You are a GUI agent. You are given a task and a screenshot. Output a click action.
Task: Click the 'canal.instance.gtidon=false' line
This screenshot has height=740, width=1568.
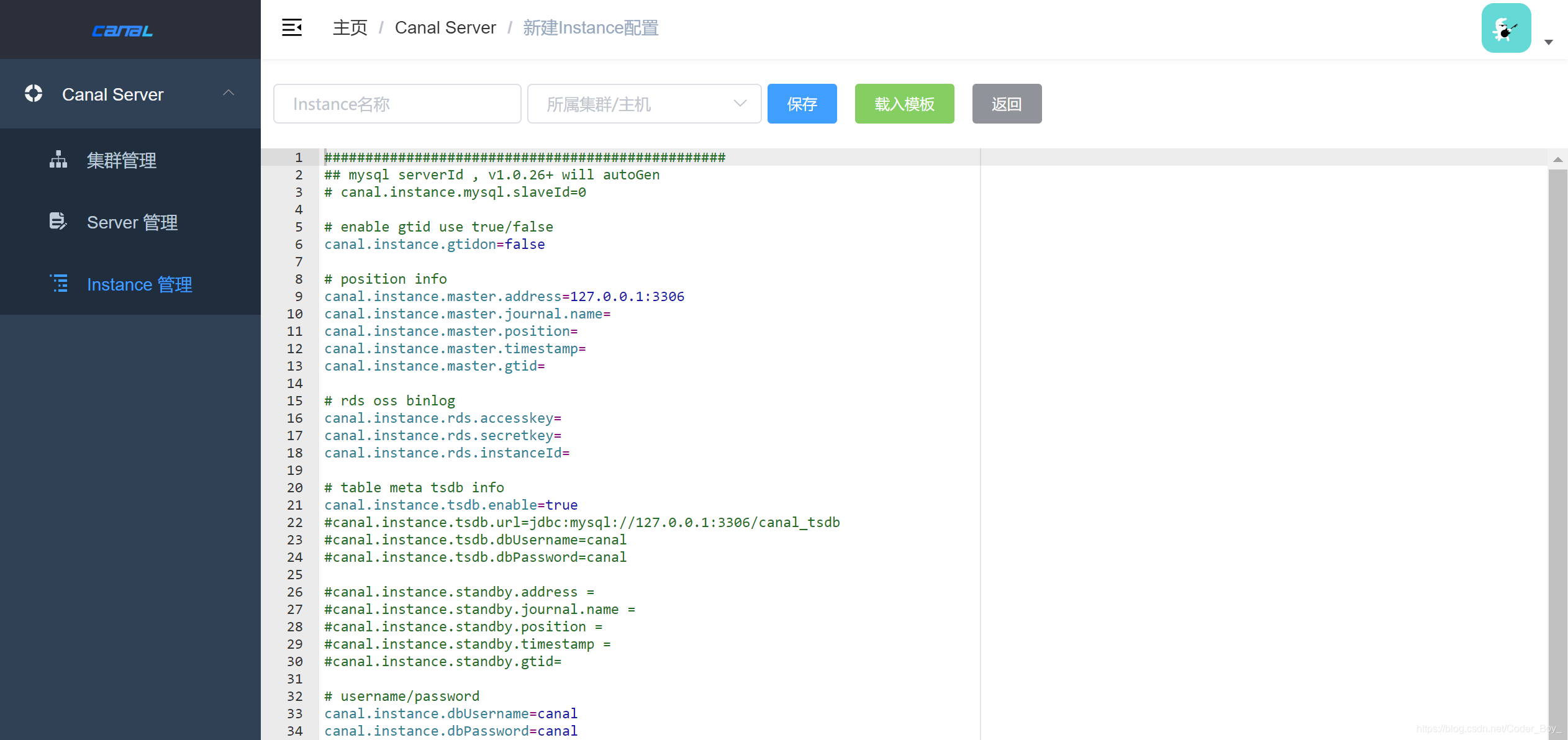pyautogui.click(x=435, y=244)
